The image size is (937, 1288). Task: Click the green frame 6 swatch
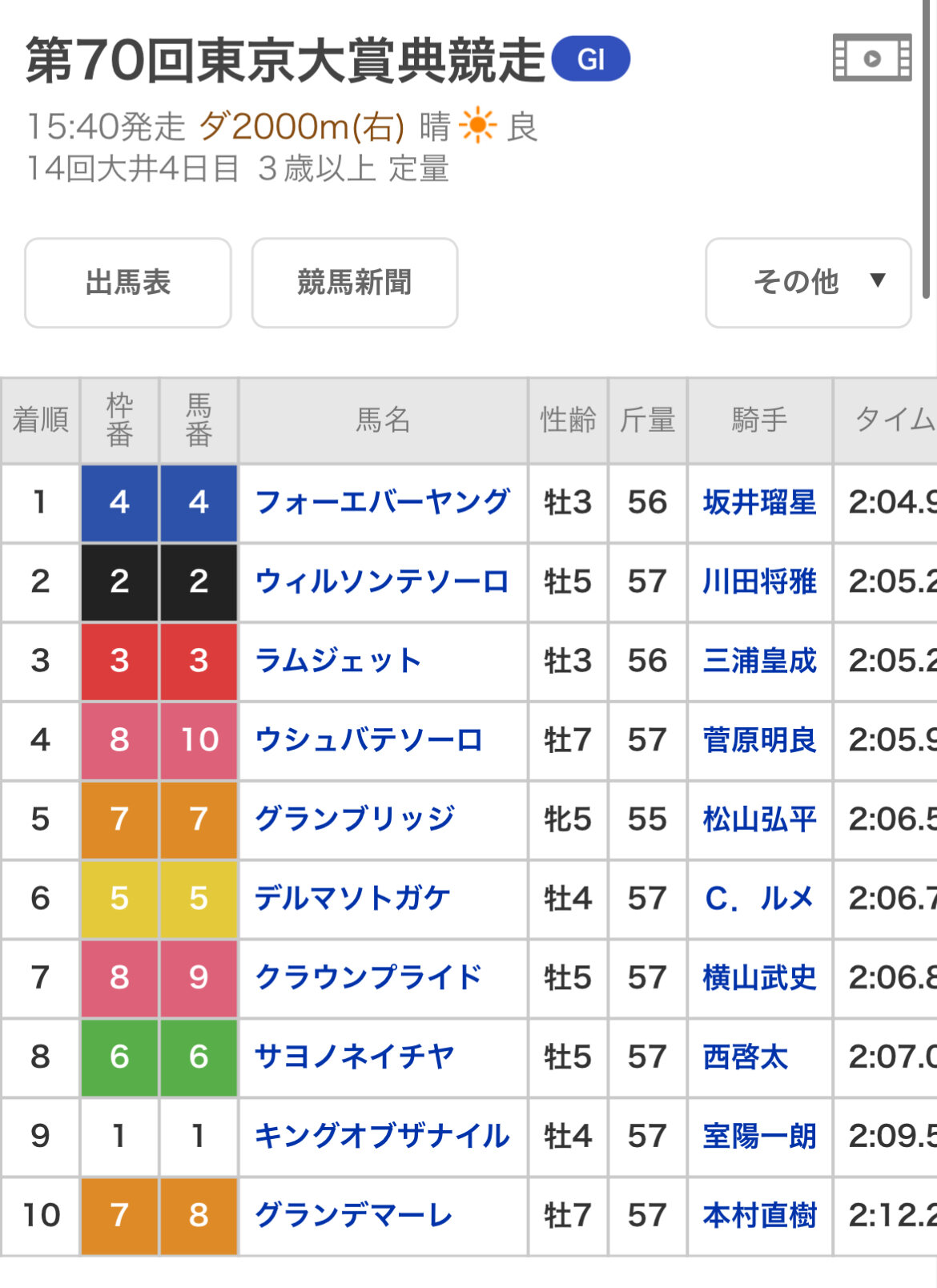pyautogui.click(x=119, y=1057)
